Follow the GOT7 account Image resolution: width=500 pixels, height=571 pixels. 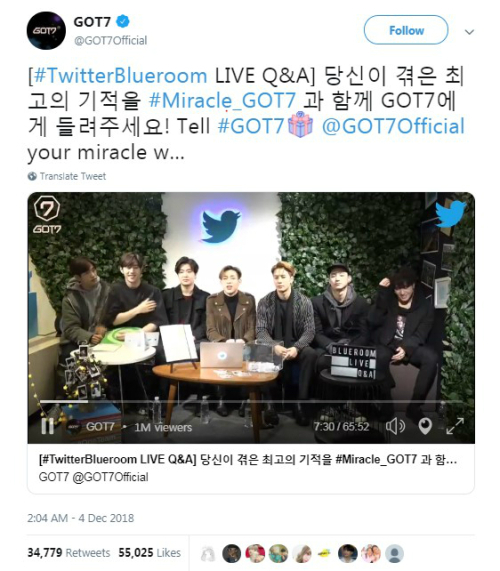click(x=406, y=30)
